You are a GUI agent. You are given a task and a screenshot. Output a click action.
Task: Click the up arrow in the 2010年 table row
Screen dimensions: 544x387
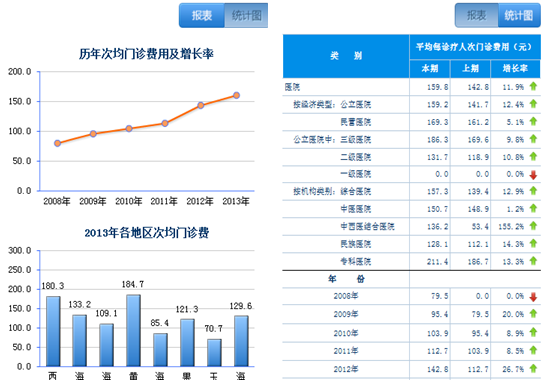point(533,333)
